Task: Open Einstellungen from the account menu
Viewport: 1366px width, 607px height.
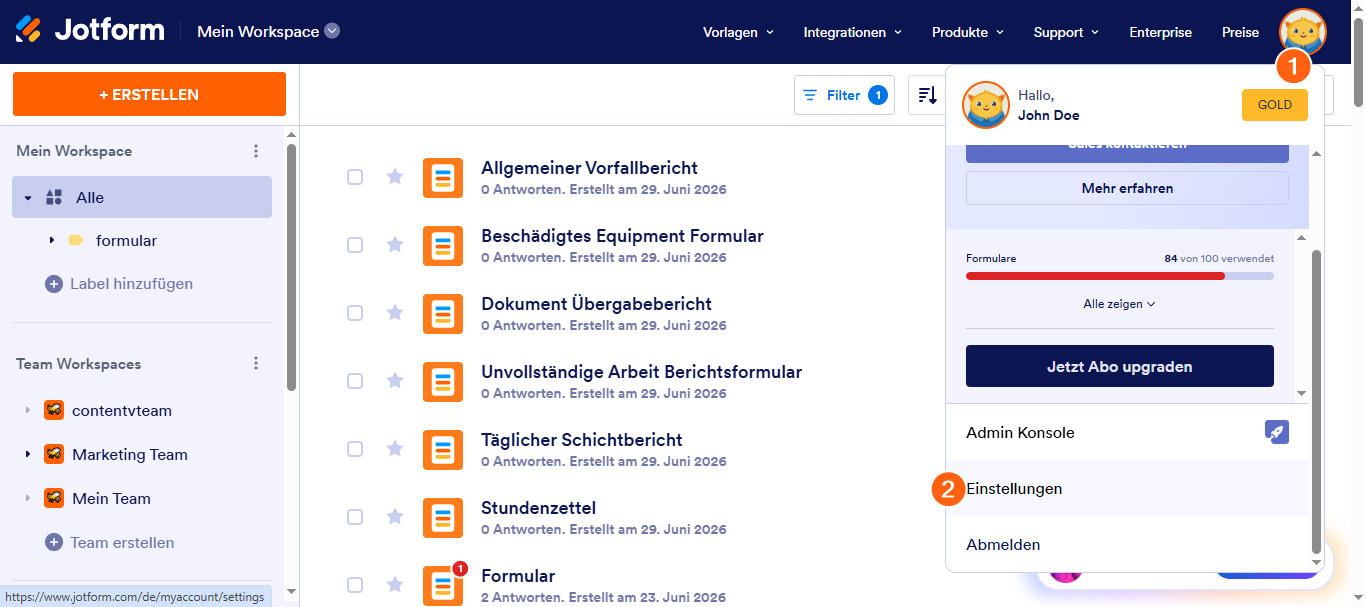Action: point(1127,489)
